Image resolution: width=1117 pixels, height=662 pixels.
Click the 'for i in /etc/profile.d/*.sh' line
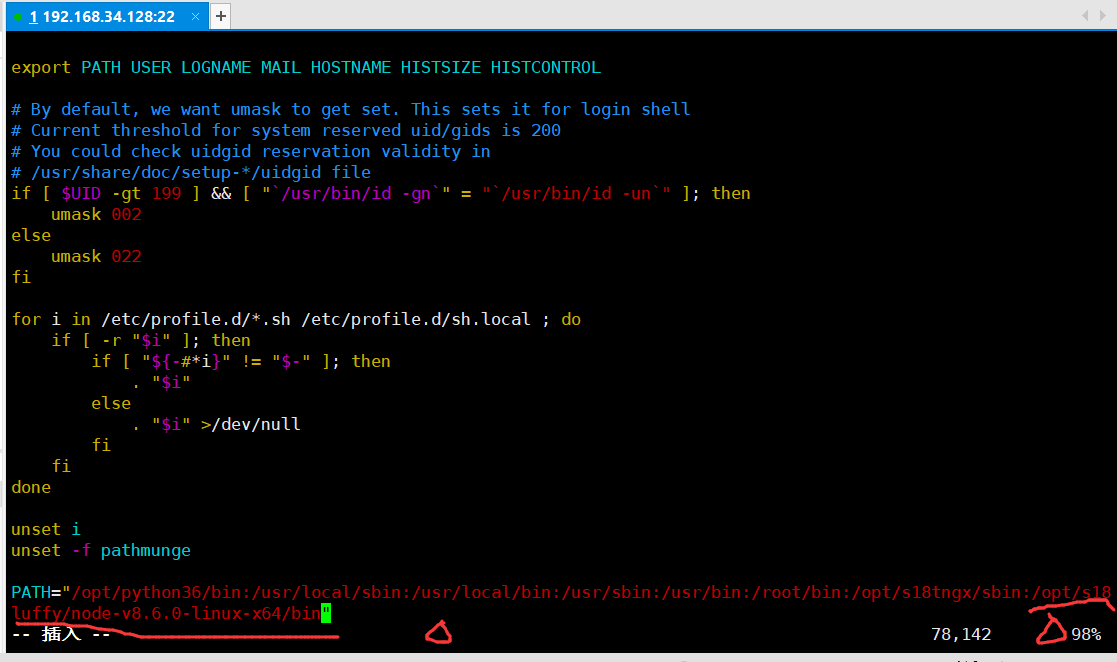point(296,319)
